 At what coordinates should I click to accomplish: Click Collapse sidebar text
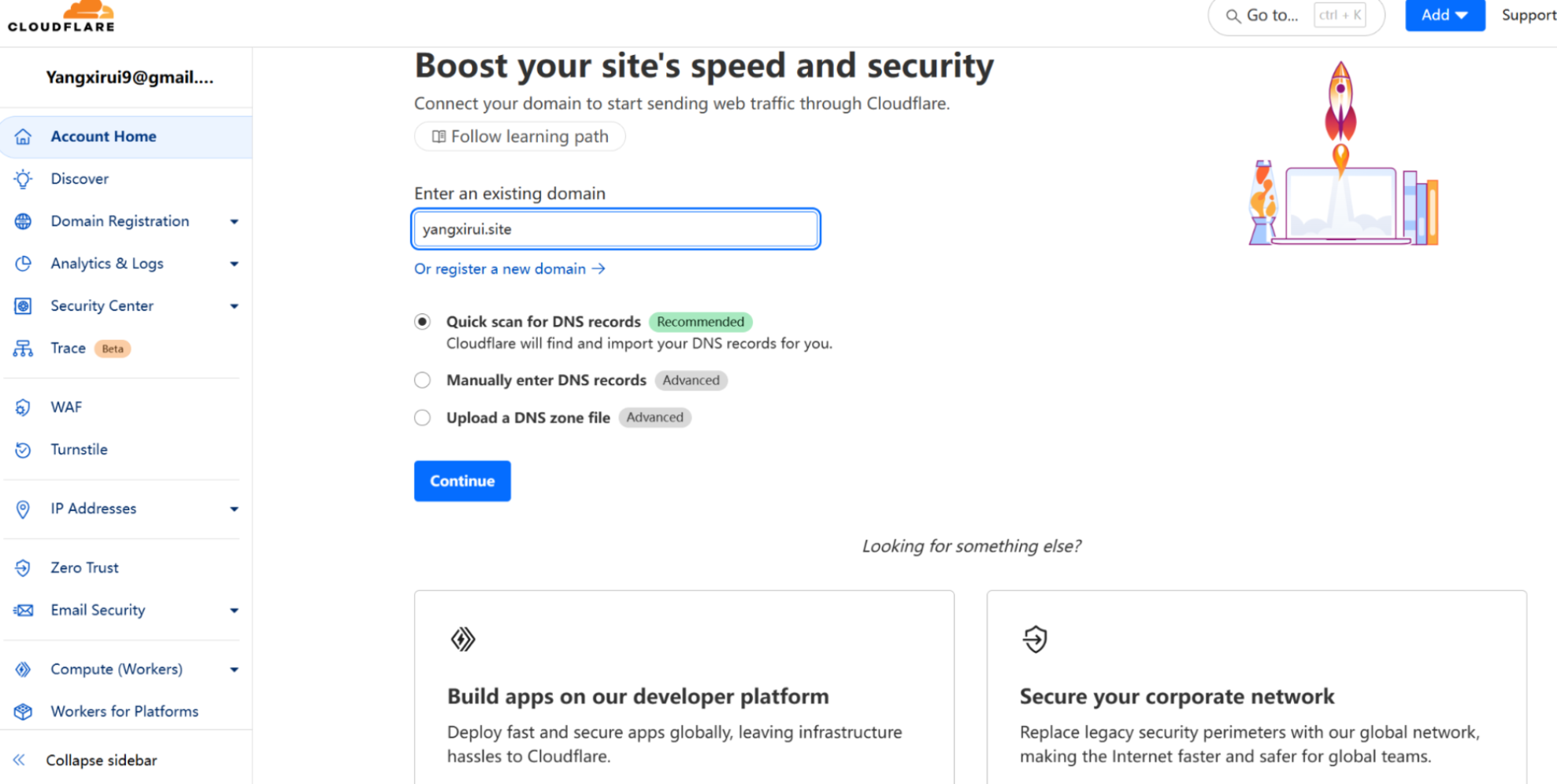point(102,760)
